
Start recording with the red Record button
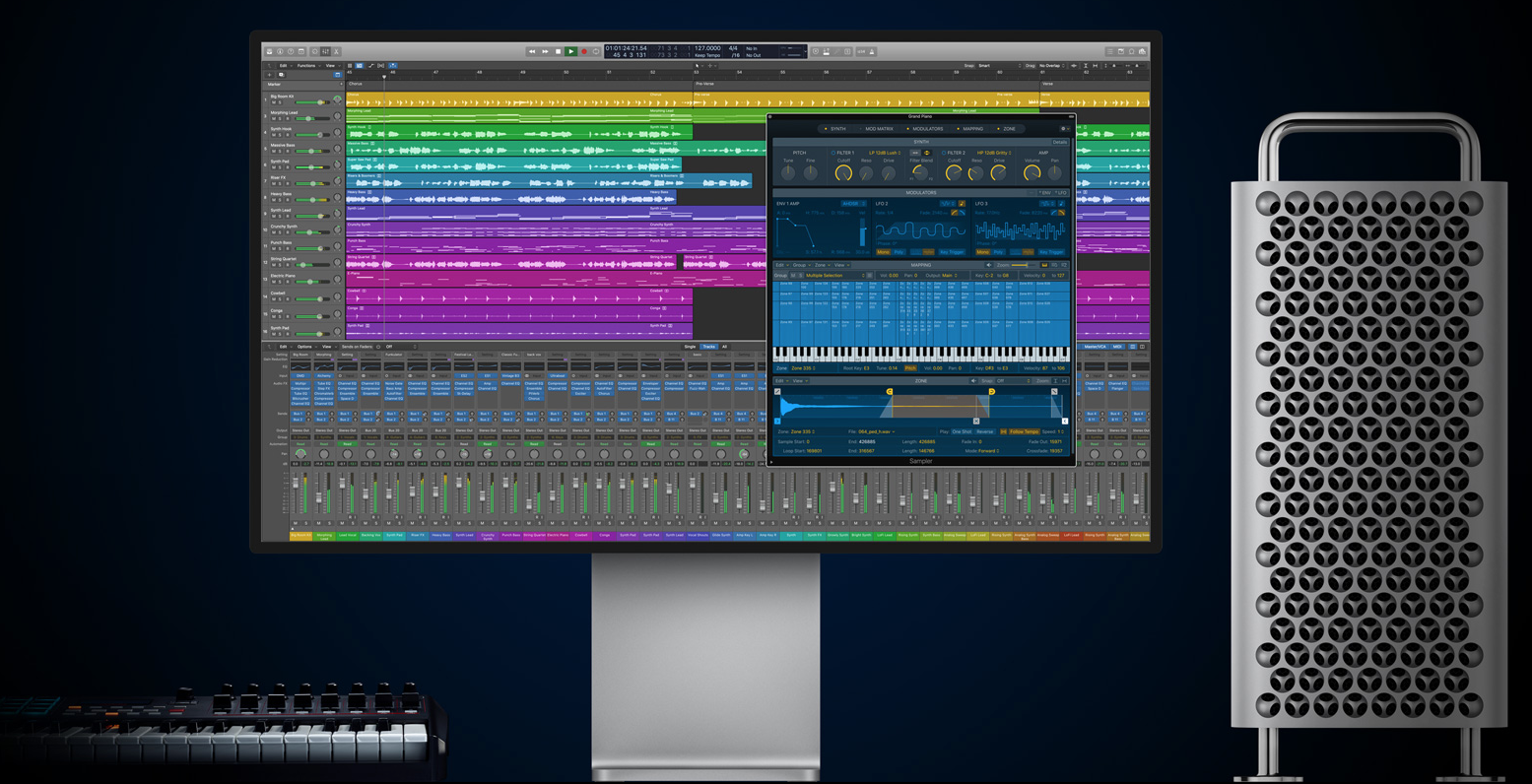click(584, 51)
